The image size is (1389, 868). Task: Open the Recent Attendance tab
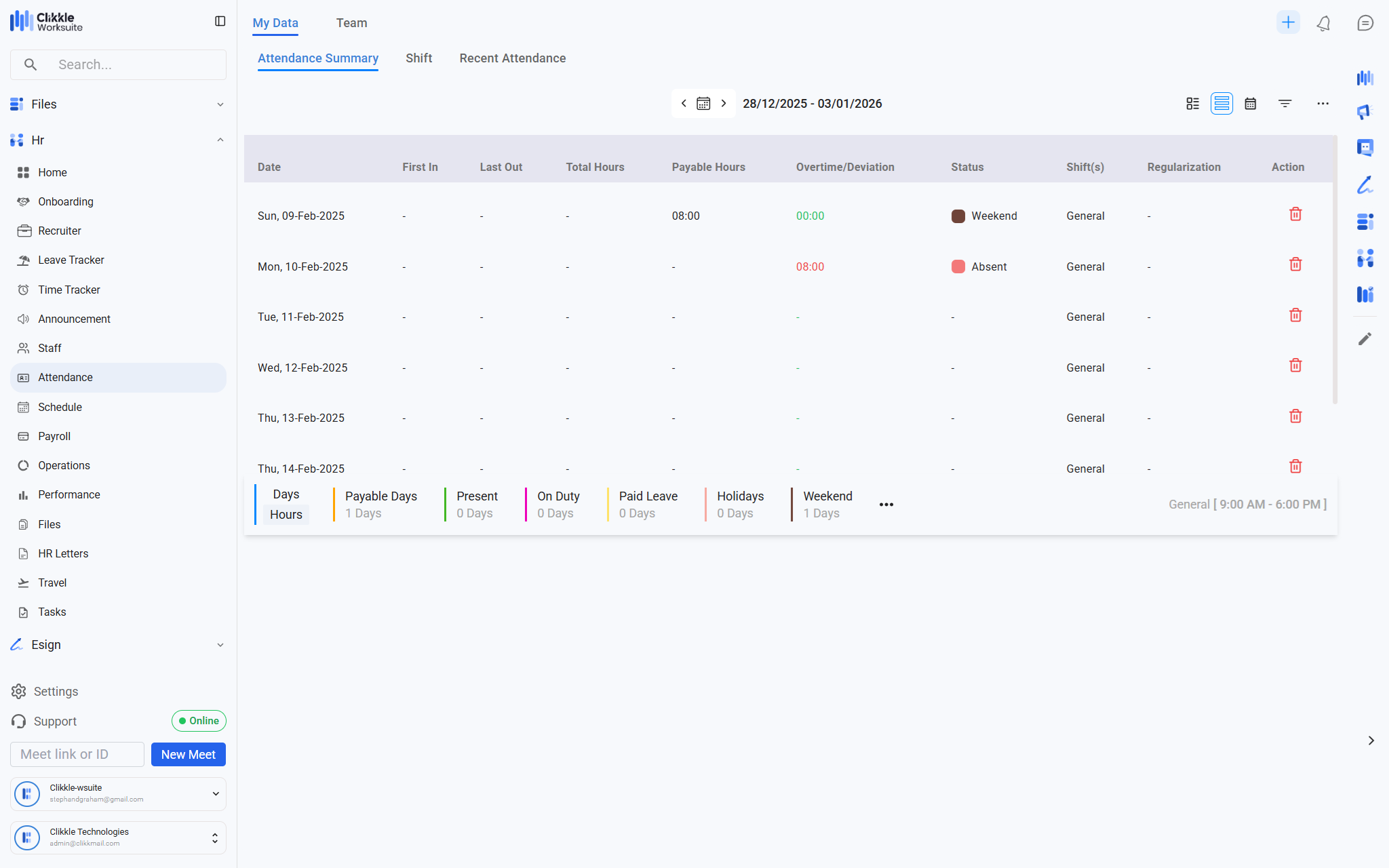coord(512,58)
